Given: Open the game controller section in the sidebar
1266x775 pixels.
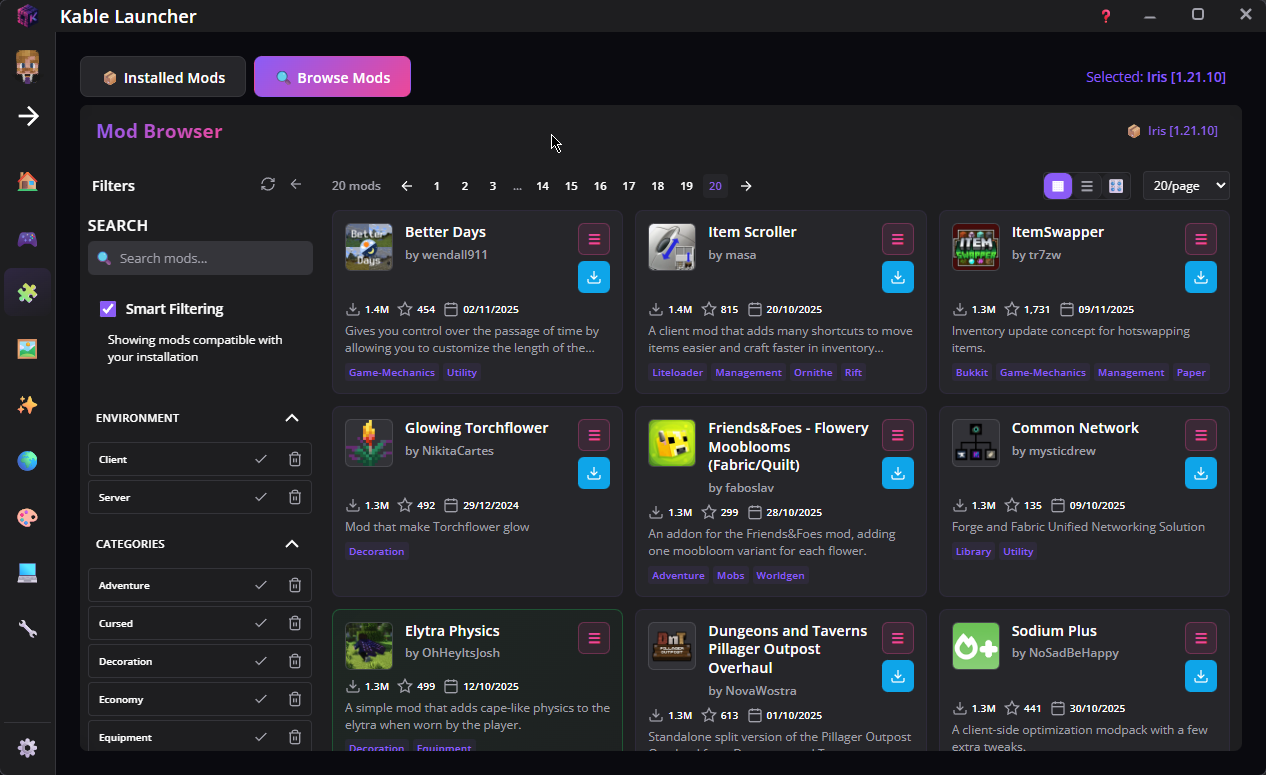Looking at the screenshot, I should (27, 238).
